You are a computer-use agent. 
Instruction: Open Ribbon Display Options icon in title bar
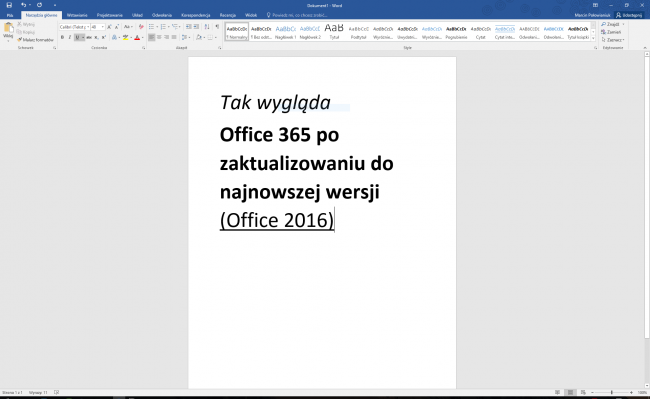click(x=595, y=5)
